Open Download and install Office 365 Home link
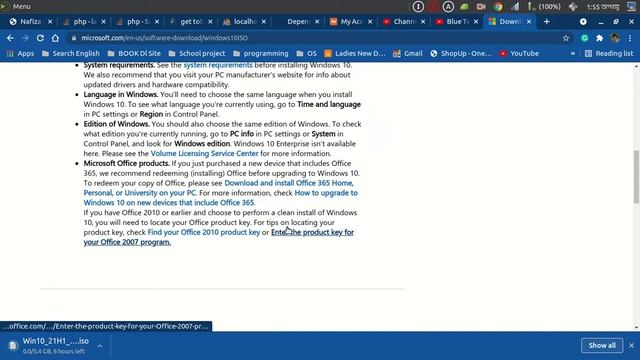640x360 pixels. [x=289, y=183]
